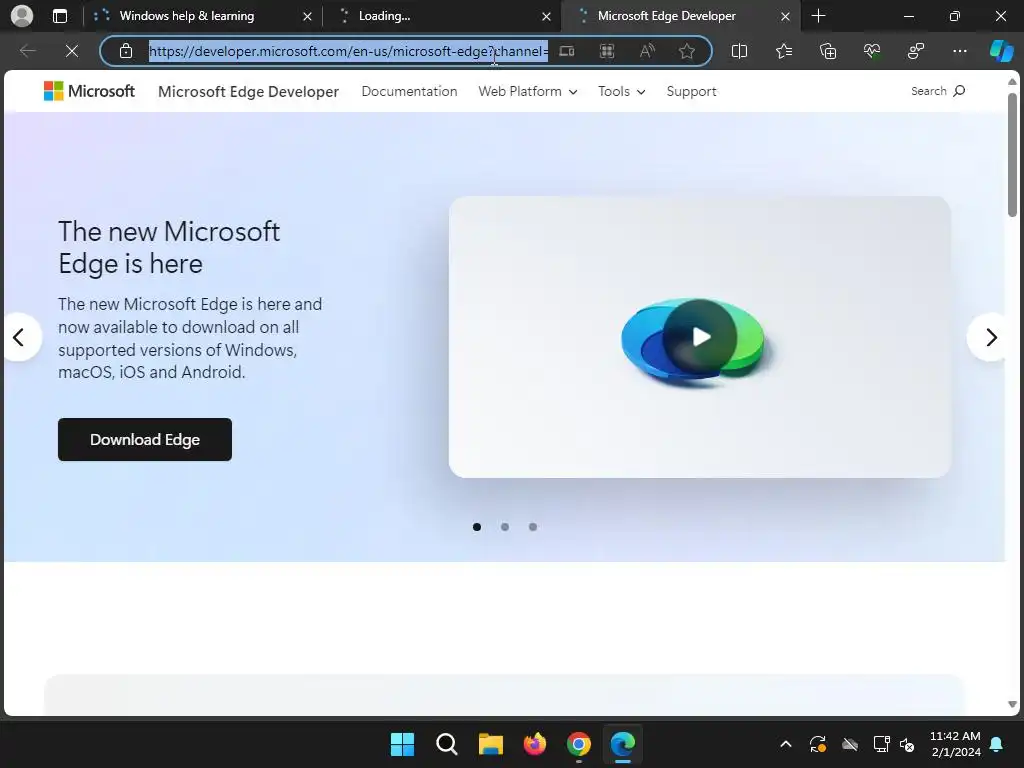The width and height of the screenshot is (1024, 768).
Task: Switch to Edge in taskbar
Action: point(622,744)
